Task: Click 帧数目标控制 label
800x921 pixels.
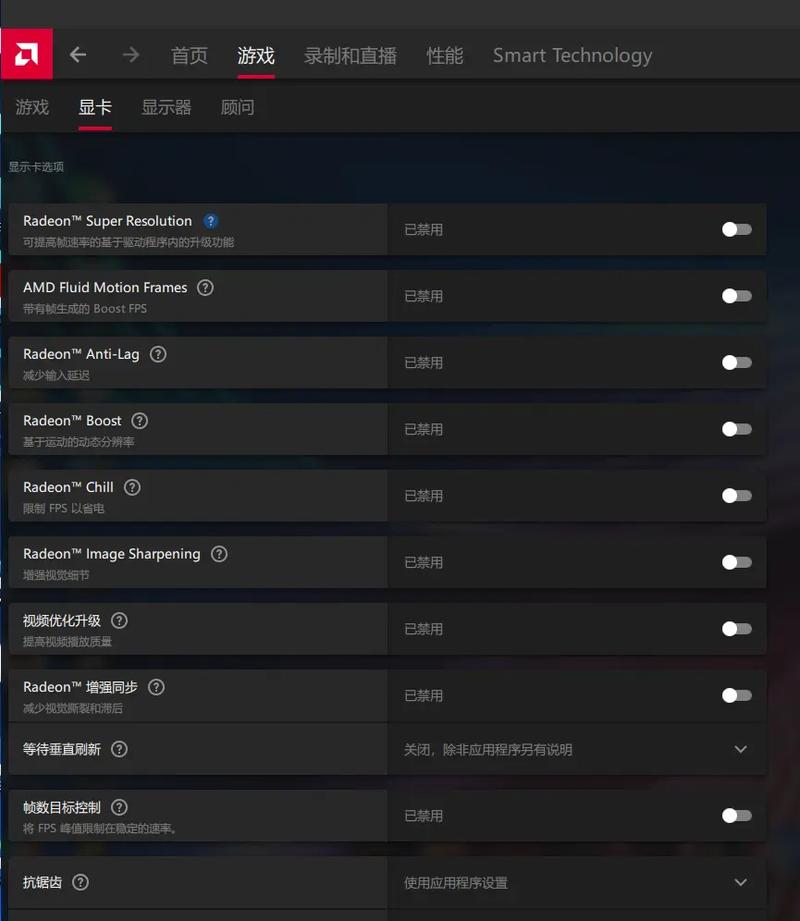Action: (x=62, y=808)
